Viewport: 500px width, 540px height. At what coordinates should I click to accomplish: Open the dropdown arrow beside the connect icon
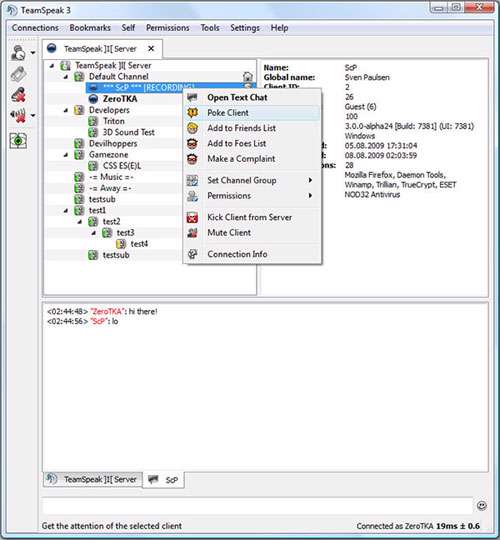tap(33, 53)
